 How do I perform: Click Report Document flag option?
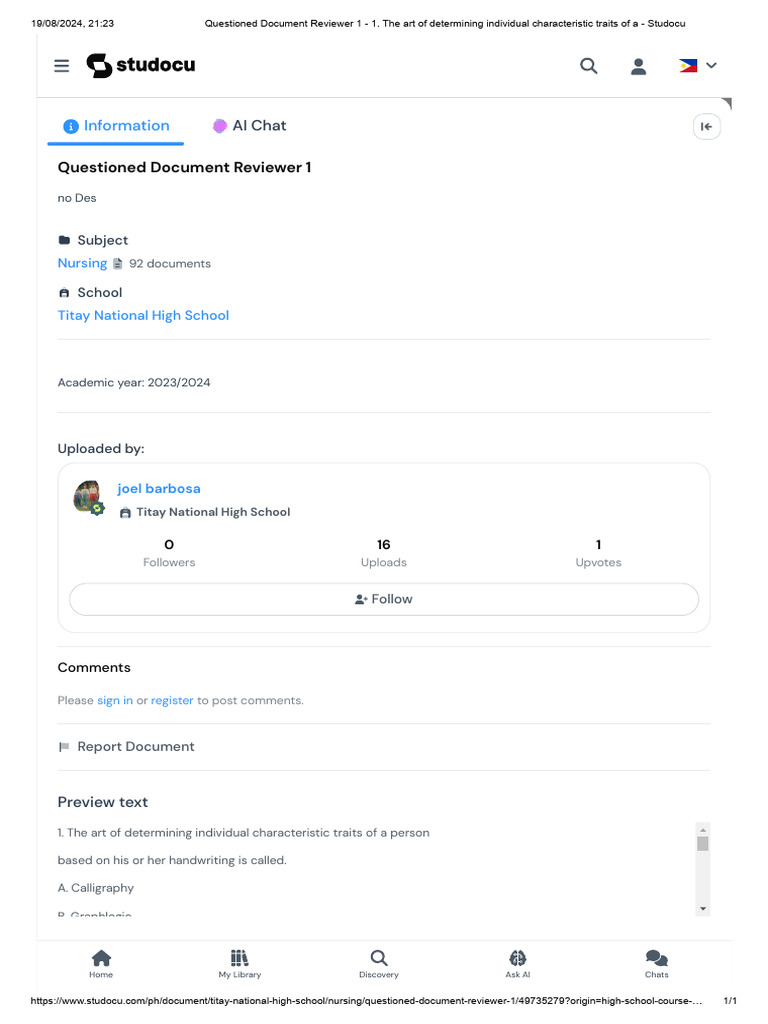tap(126, 746)
